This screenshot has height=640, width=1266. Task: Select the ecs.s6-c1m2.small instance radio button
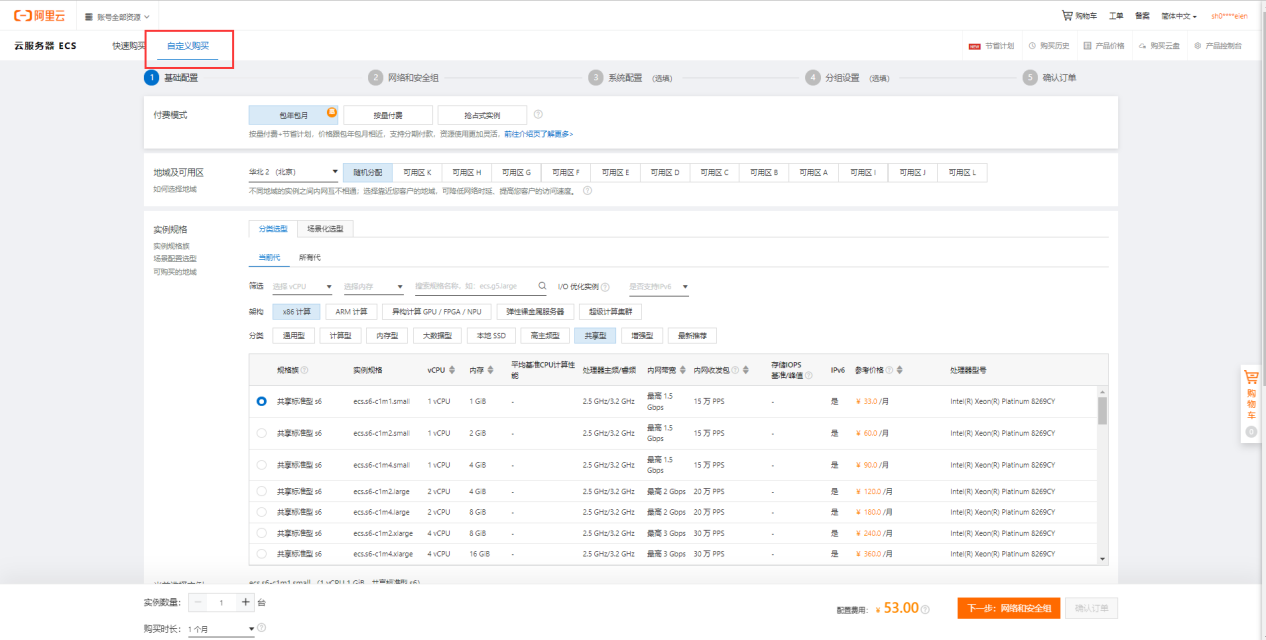pos(261,433)
